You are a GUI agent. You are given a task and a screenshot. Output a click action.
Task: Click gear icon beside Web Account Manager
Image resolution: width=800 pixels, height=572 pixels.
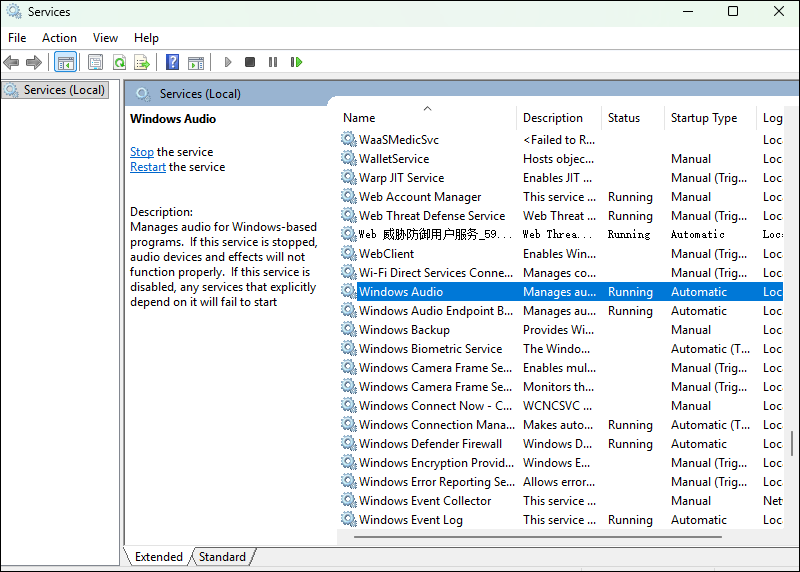pos(348,196)
